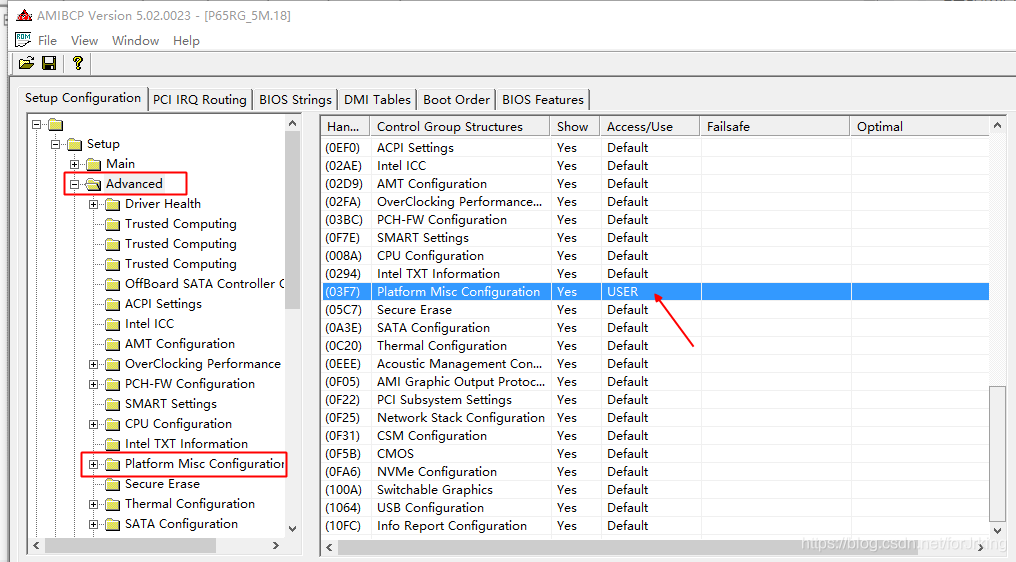The height and width of the screenshot is (562, 1016).
Task: Select the USB Configuration list row
Action: 654,508
